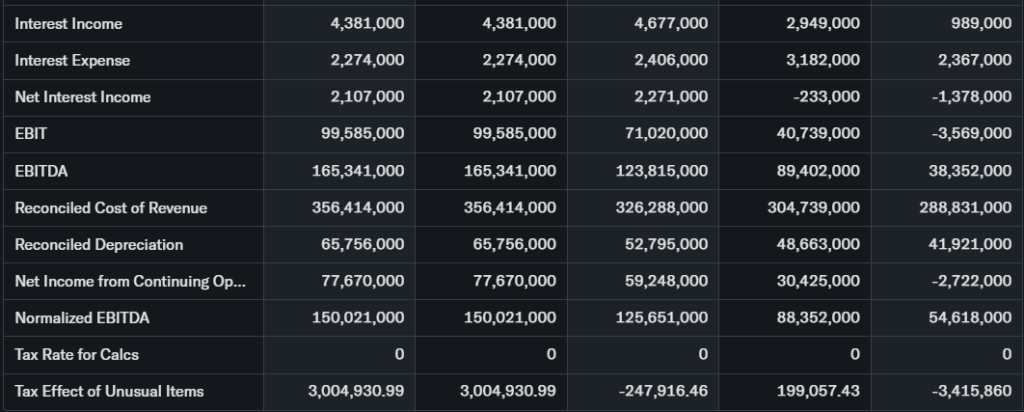Click the truncated Net Income from Continuing label
The height and width of the screenshot is (412, 1024).
pyautogui.click(x=130, y=281)
